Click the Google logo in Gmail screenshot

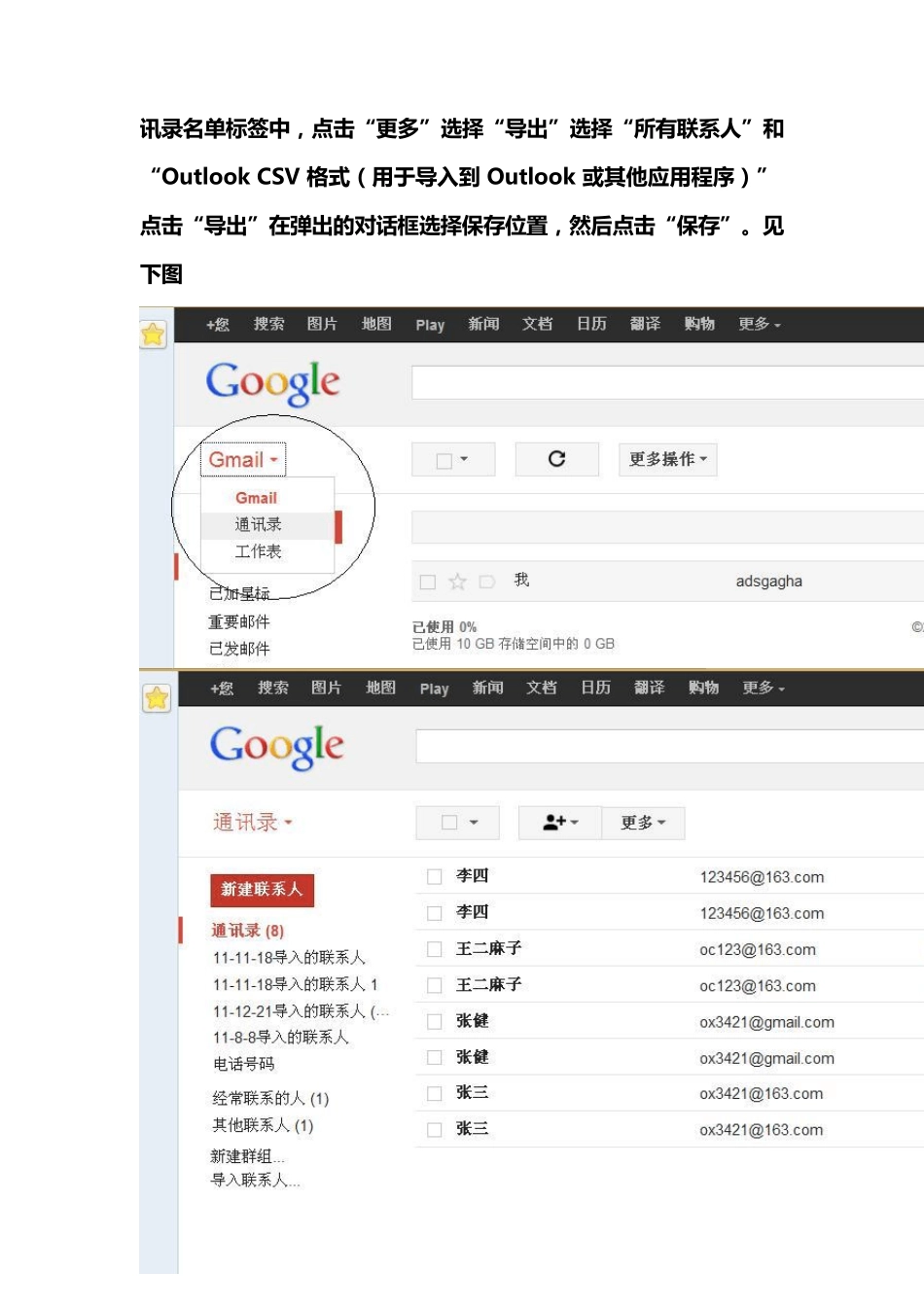(x=272, y=383)
